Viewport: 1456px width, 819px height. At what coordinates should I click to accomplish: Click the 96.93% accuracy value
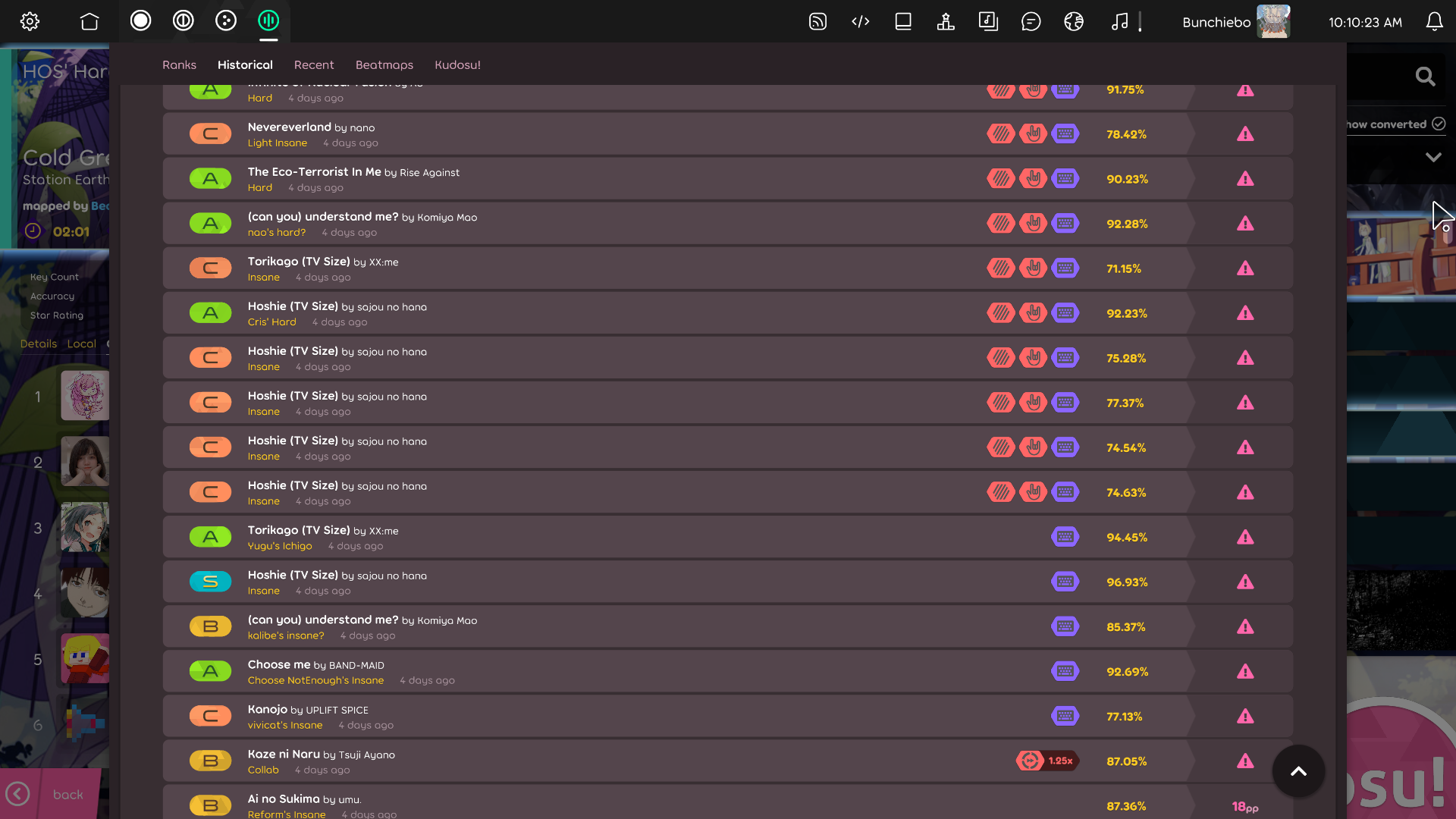(1127, 582)
